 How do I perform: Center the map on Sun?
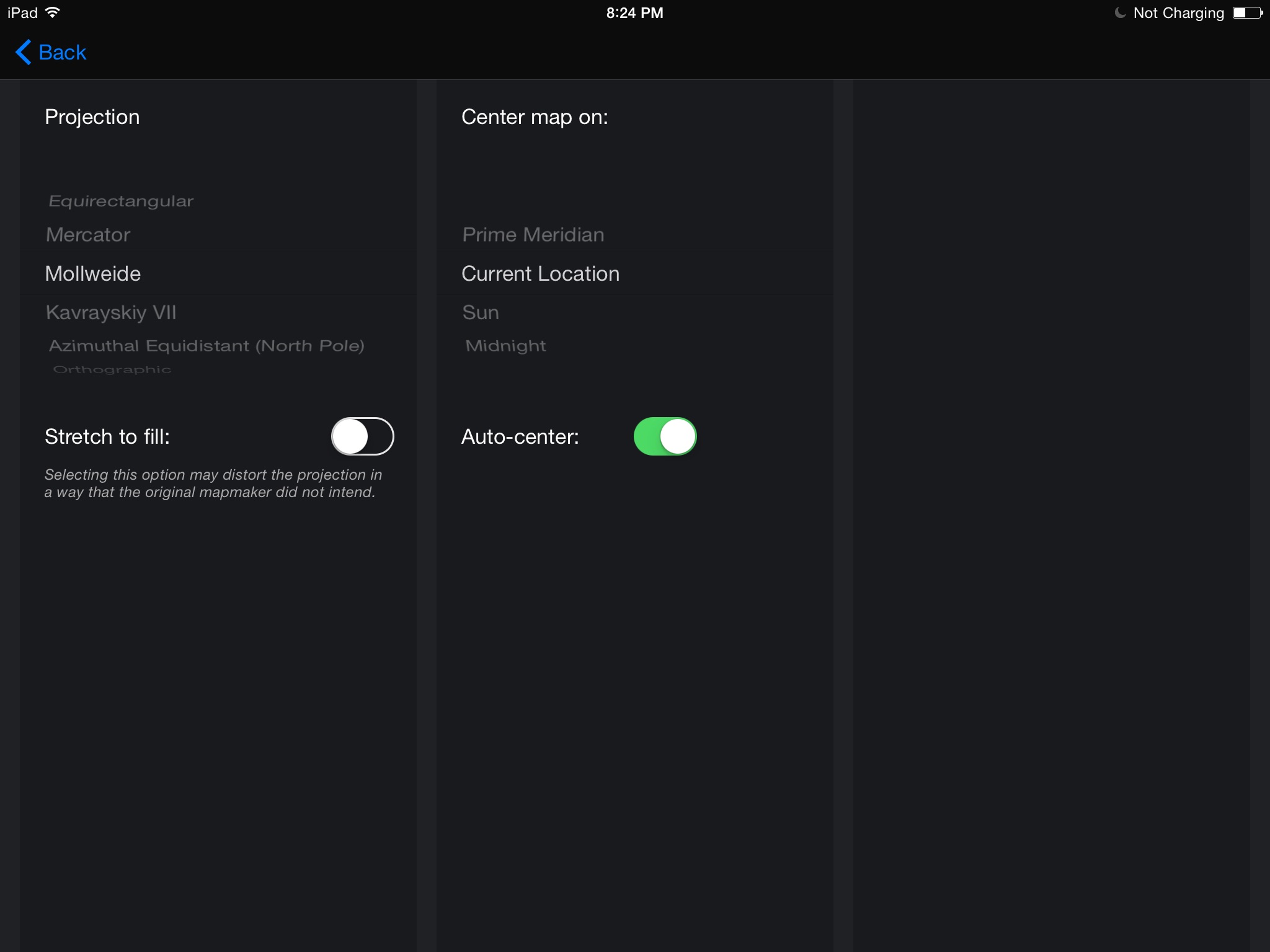pyautogui.click(x=481, y=312)
